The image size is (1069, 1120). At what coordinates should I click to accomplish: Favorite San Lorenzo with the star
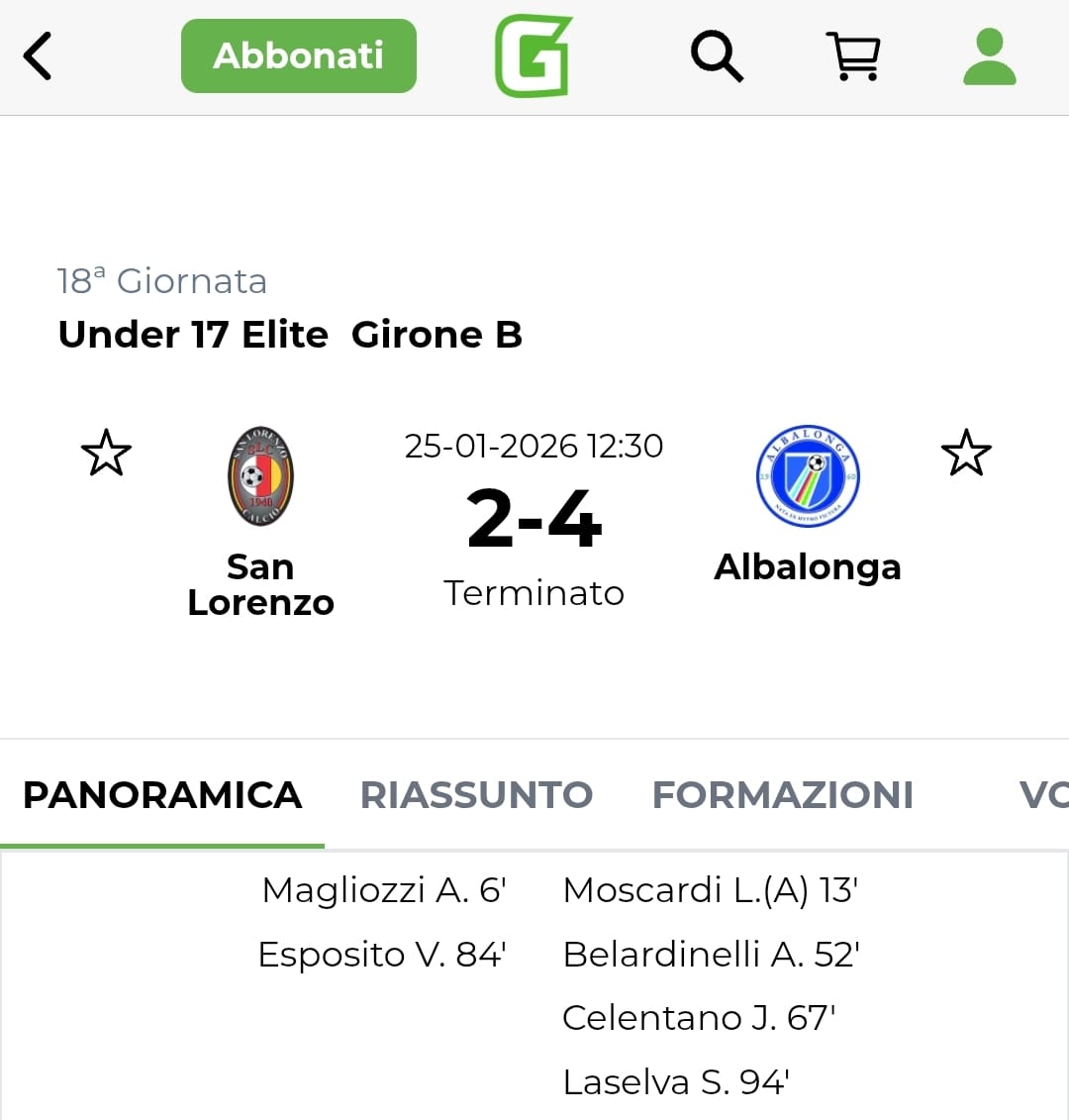pyautogui.click(x=106, y=453)
